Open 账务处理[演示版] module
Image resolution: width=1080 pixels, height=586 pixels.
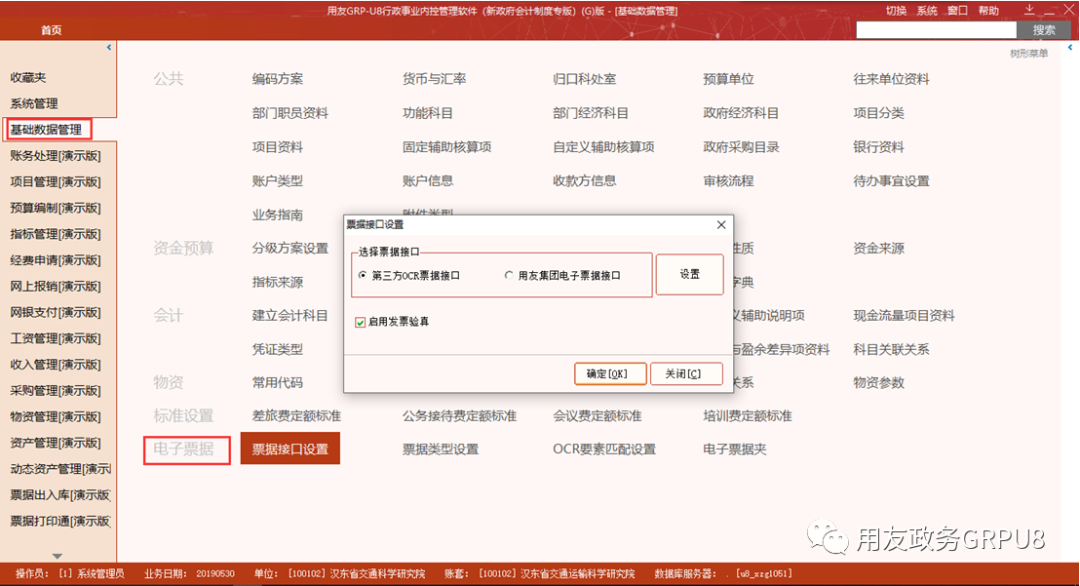coord(55,156)
